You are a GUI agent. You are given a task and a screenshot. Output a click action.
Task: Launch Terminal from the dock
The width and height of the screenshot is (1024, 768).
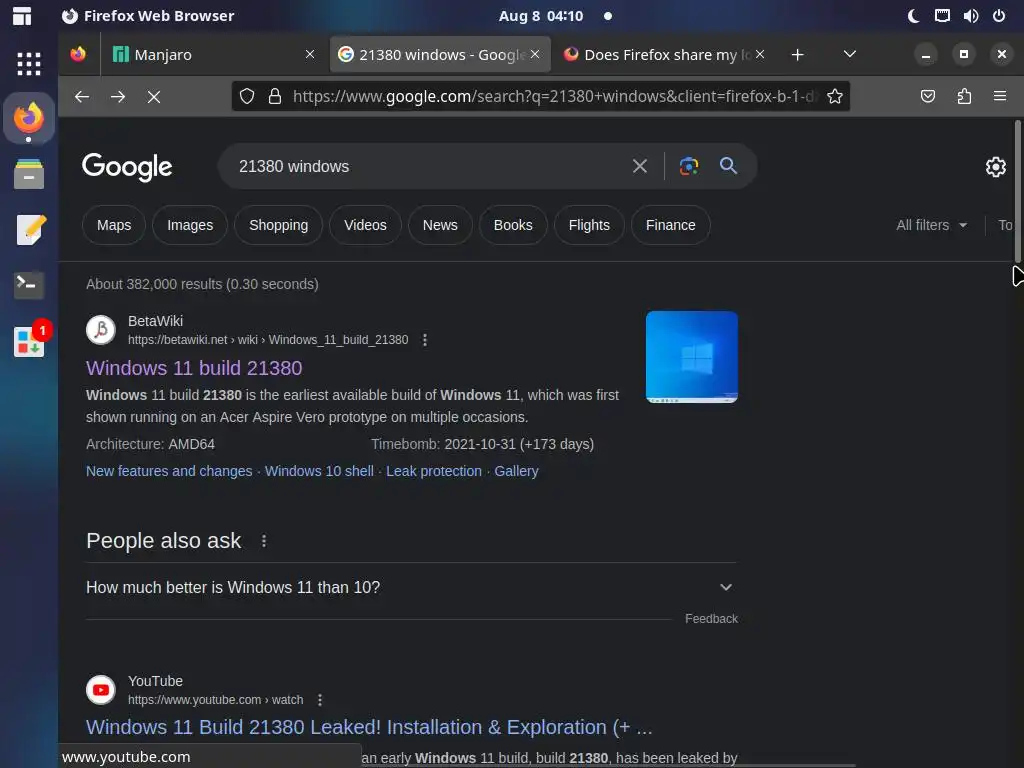(29, 285)
